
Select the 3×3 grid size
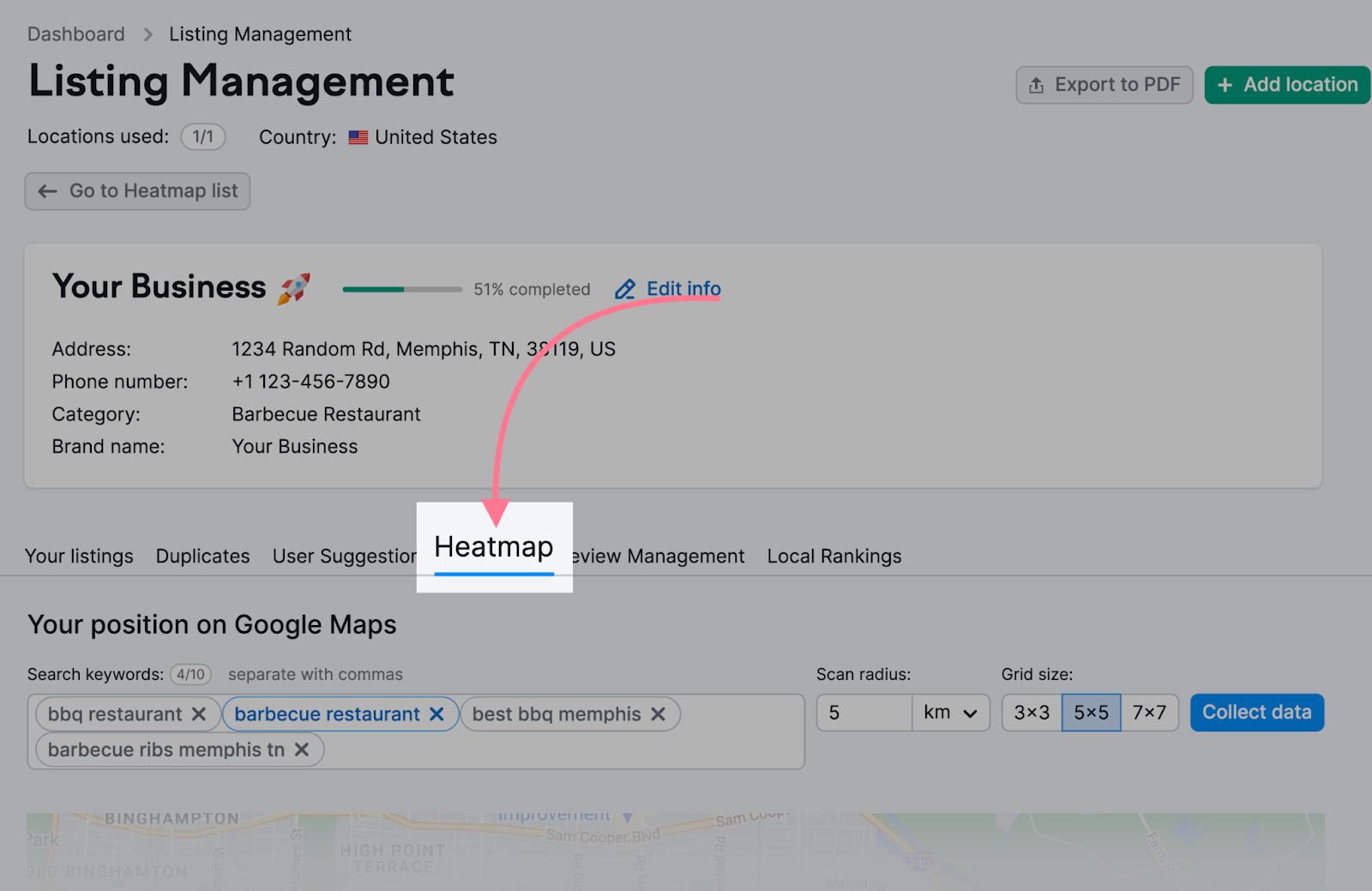[x=1032, y=713]
